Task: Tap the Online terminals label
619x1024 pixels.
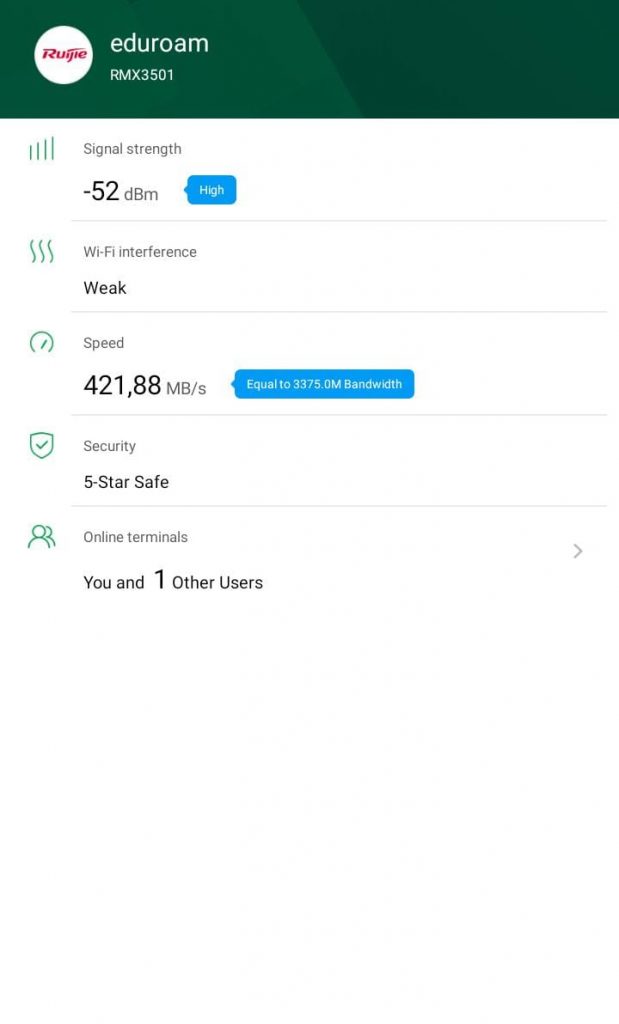Action: pyautogui.click(x=135, y=537)
